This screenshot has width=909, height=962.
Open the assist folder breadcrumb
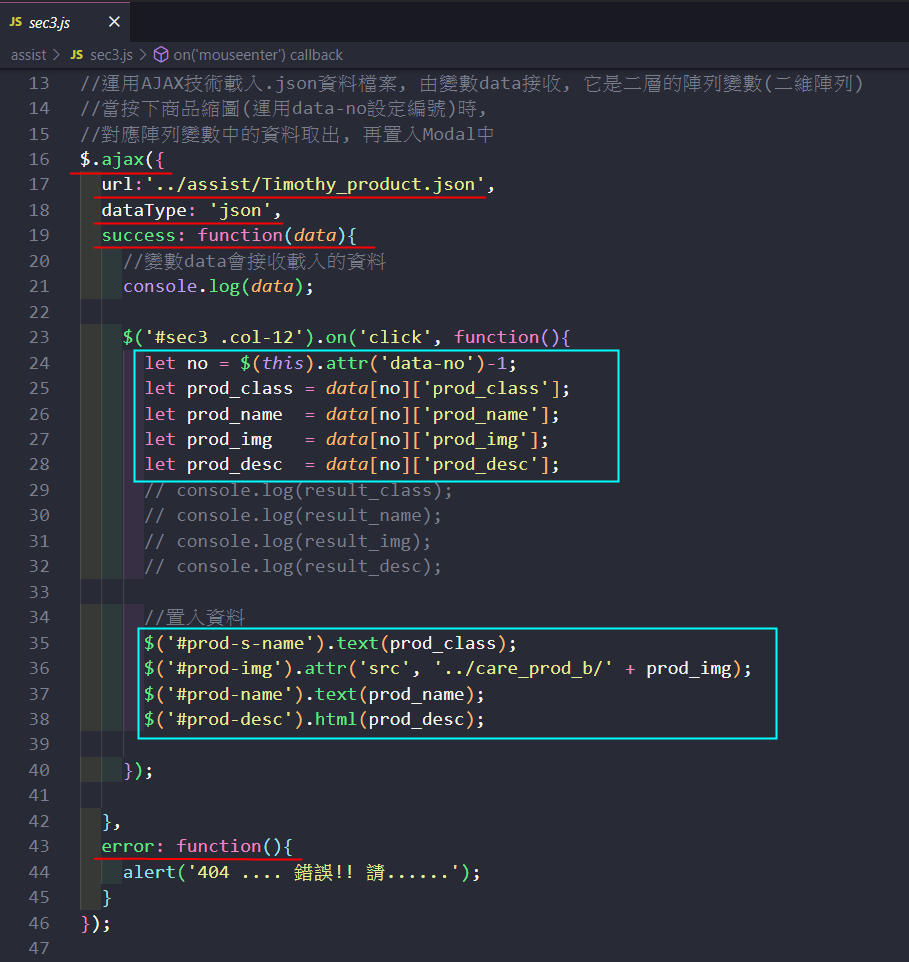(29, 55)
